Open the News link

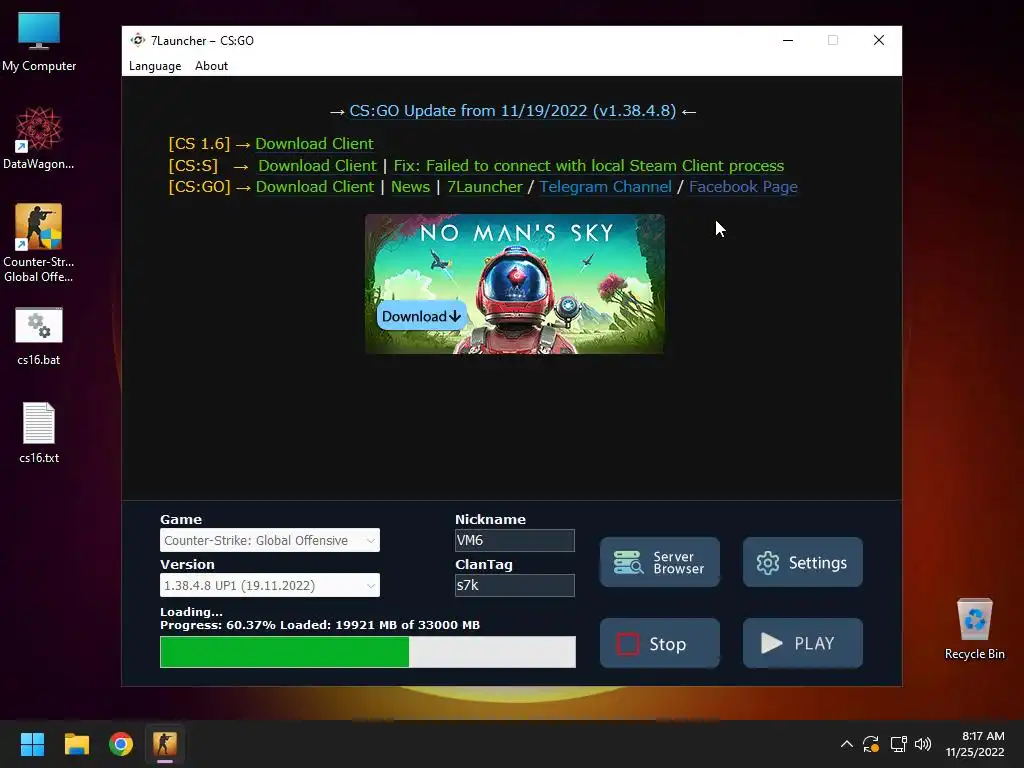click(410, 187)
